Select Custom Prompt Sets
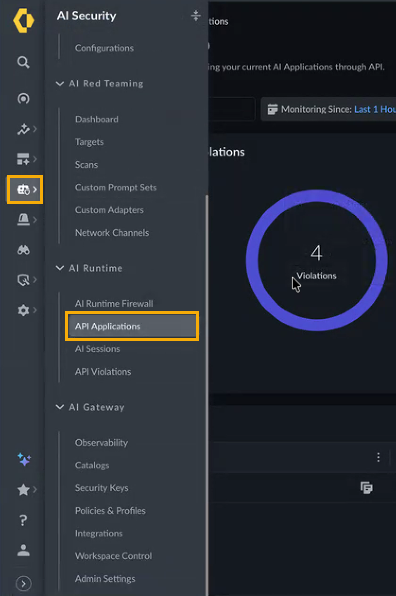Image resolution: width=396 pixels, height=596 pixels. (116, 187)
